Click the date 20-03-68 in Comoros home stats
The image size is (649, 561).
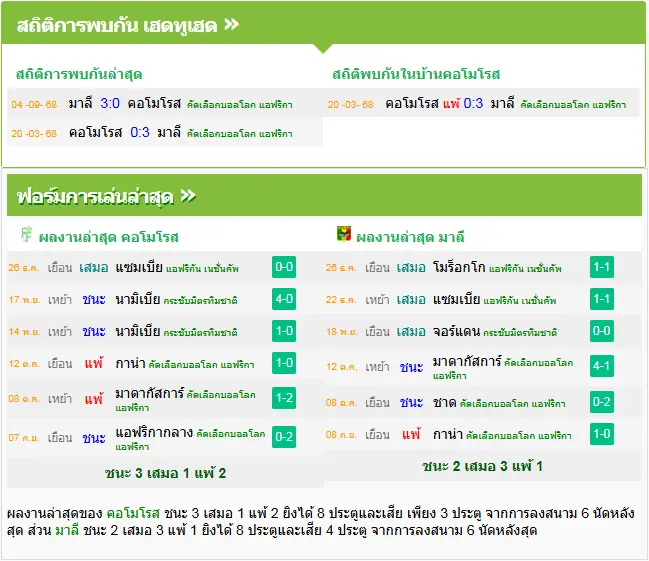(x=350, y=104)
